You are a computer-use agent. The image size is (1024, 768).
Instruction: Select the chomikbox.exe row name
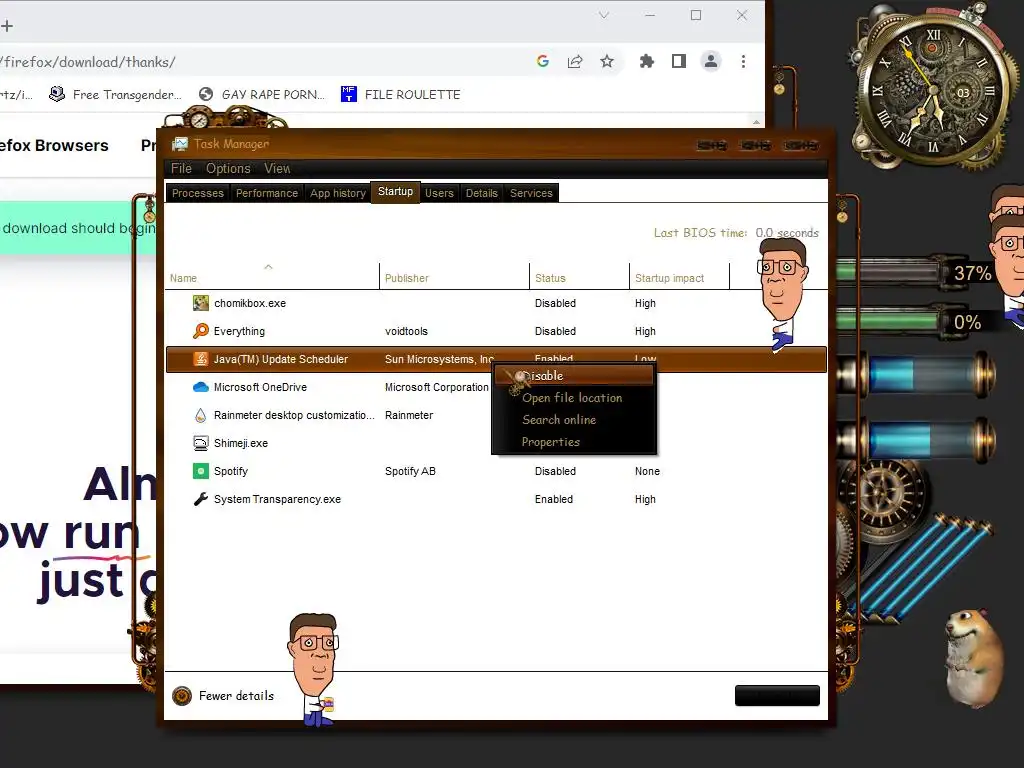tap(249, 303)
